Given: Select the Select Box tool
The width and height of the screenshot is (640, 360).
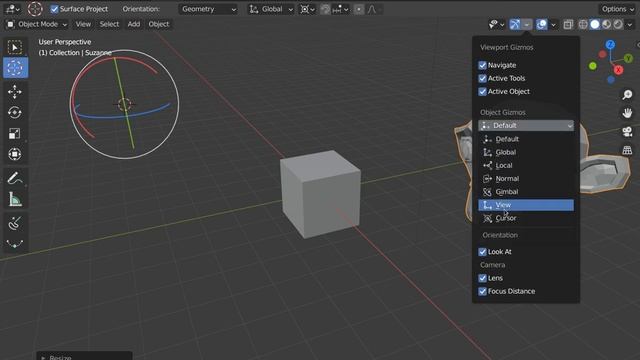Looking at the screenshot, I should pos(15,47).
